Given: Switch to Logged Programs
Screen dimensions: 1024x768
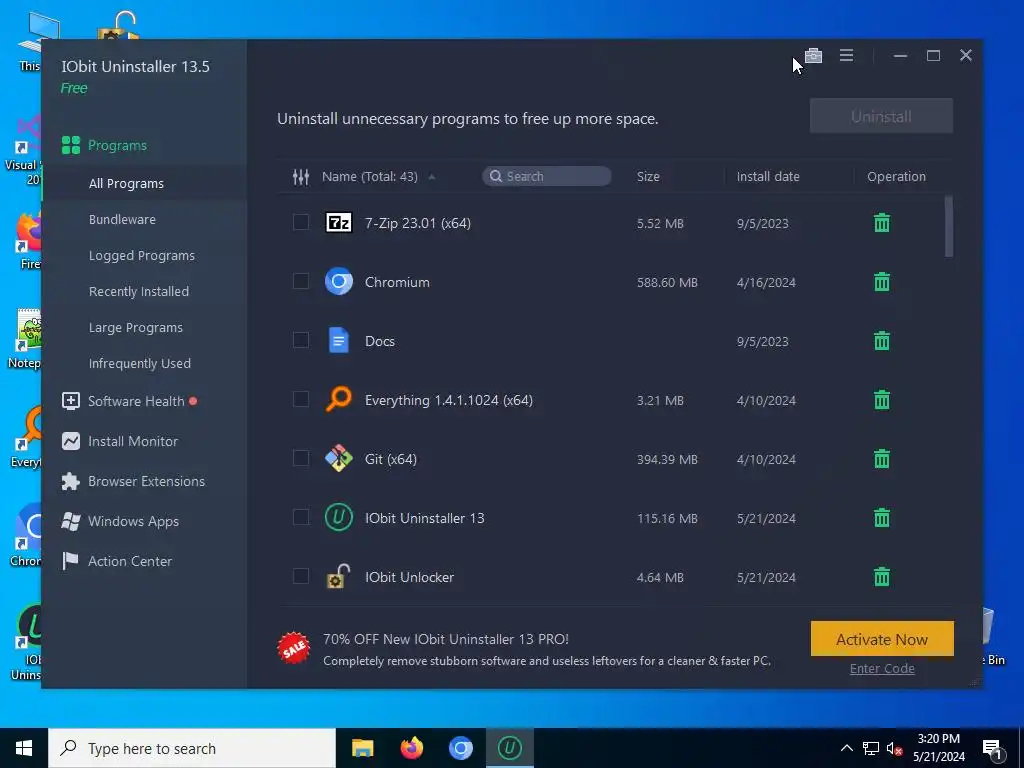Looking at the screenshot, I should pos(142,255).
